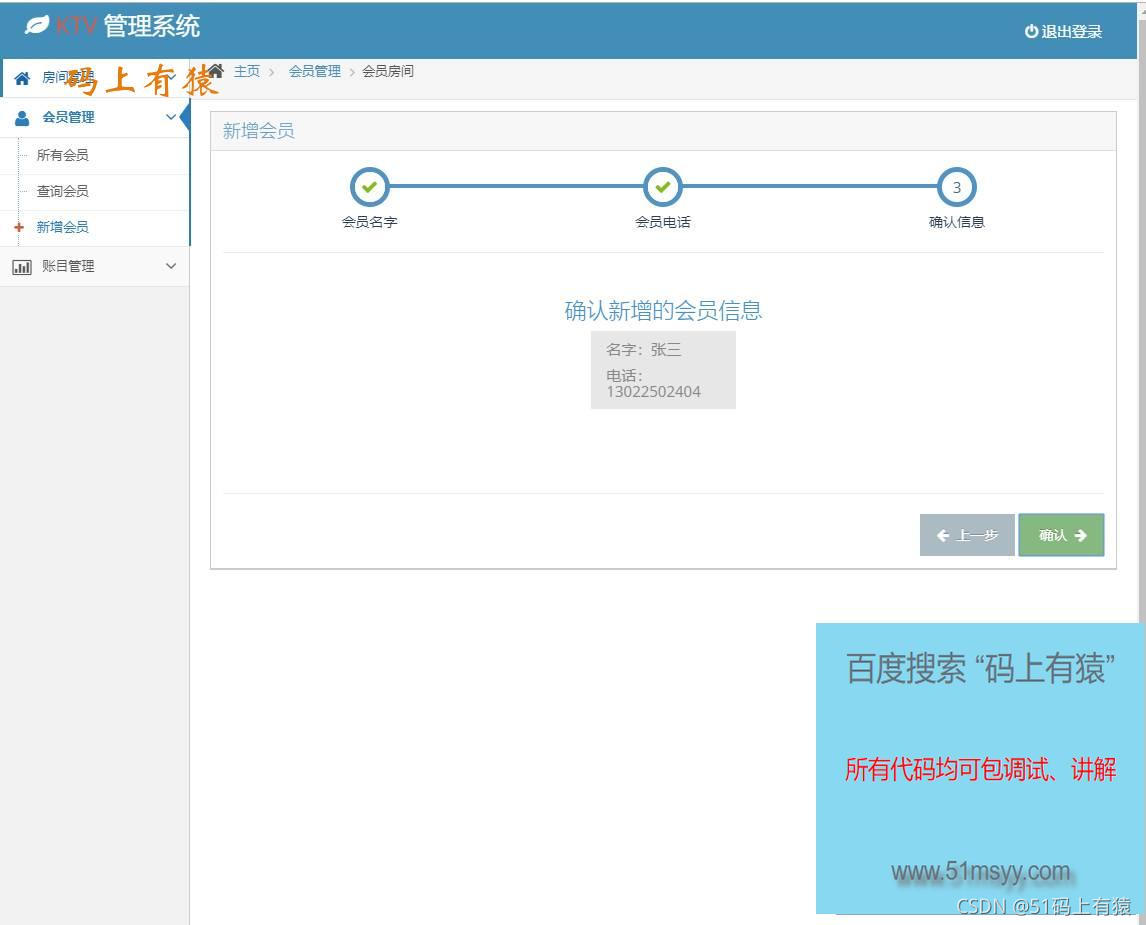Expand the 账目管理 menu chevron
This screenshot has width=1146, height=925.
click(x=171, y=266)
